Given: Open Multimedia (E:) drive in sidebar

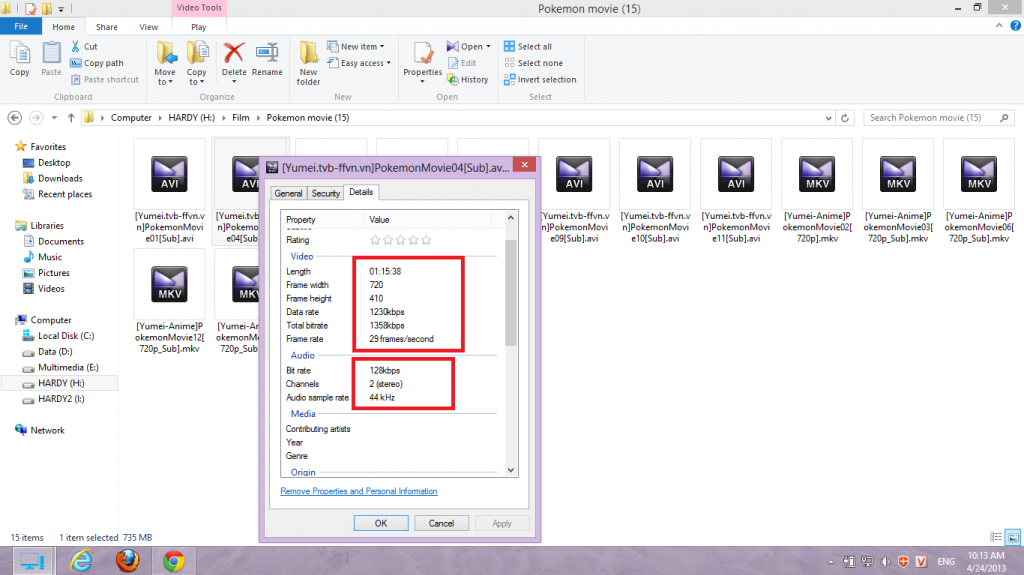Looking at the screenshot, I should [x=68, y=367].
